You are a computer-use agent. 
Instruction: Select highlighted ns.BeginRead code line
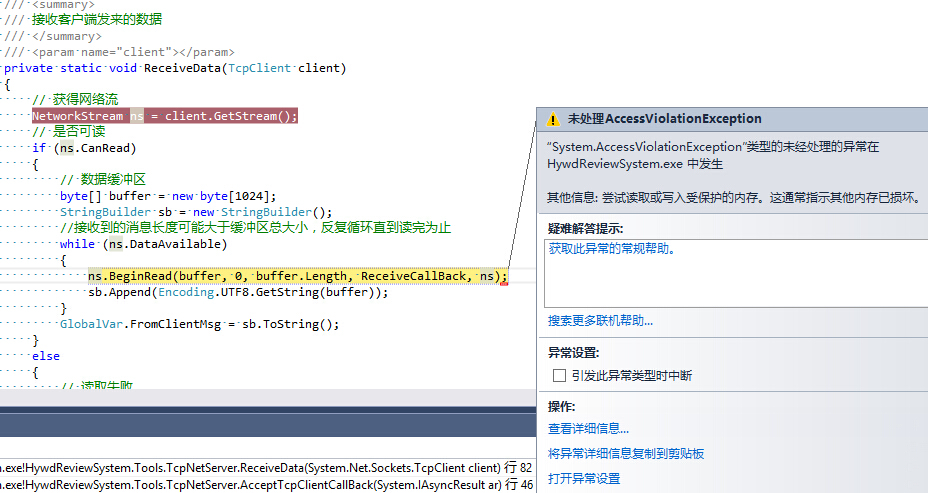coord(298,276)
